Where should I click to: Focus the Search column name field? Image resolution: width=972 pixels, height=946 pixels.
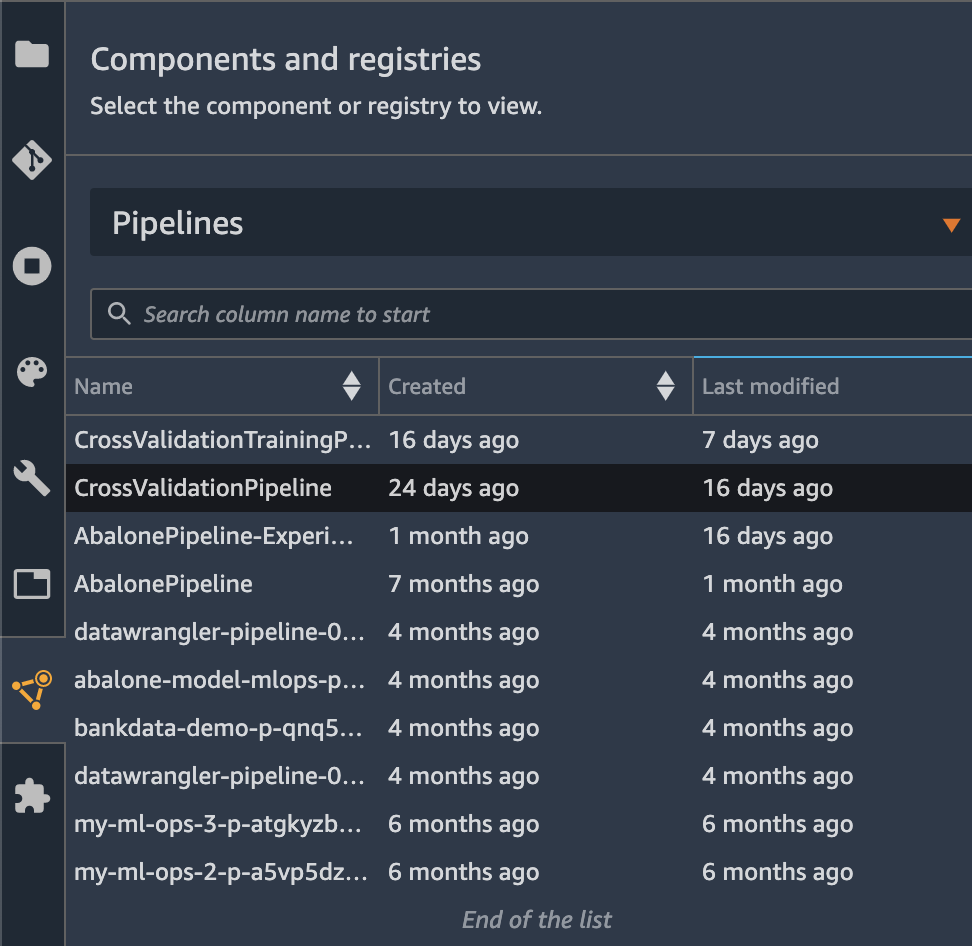click(x=531, y=314)
